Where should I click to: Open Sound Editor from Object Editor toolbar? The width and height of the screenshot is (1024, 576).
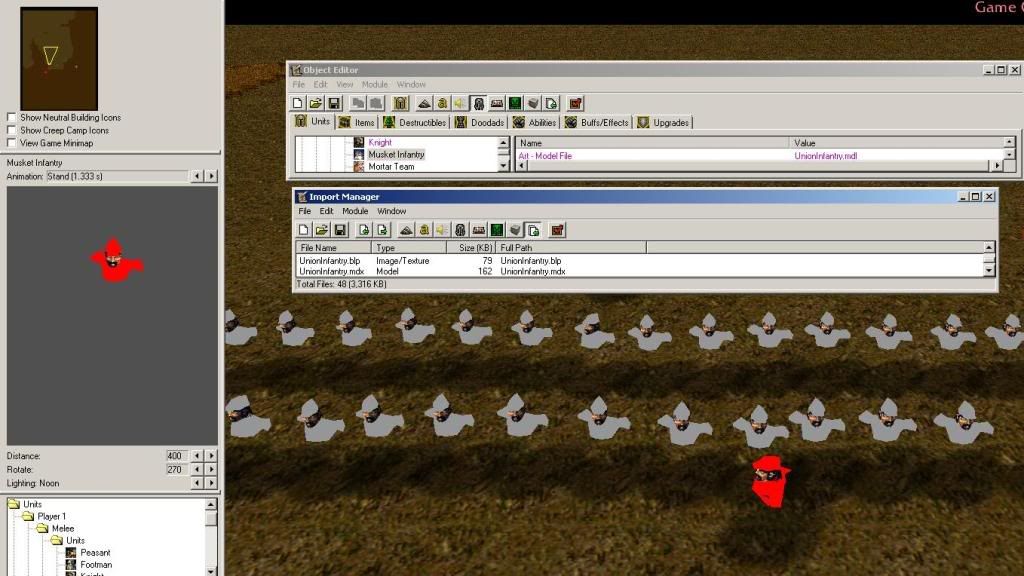(460, 103)
